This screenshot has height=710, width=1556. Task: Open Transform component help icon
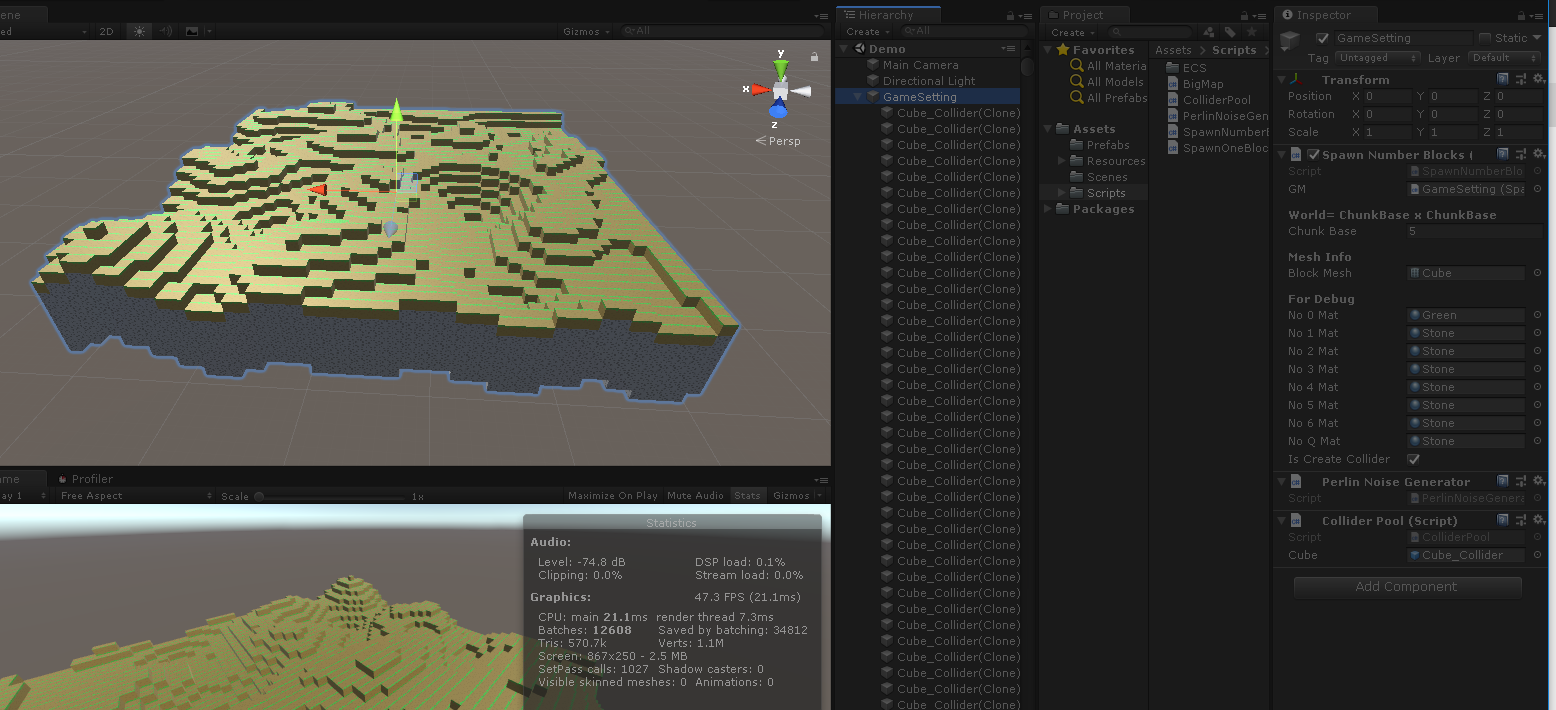pyautogui.click(x=1503, y=79)
